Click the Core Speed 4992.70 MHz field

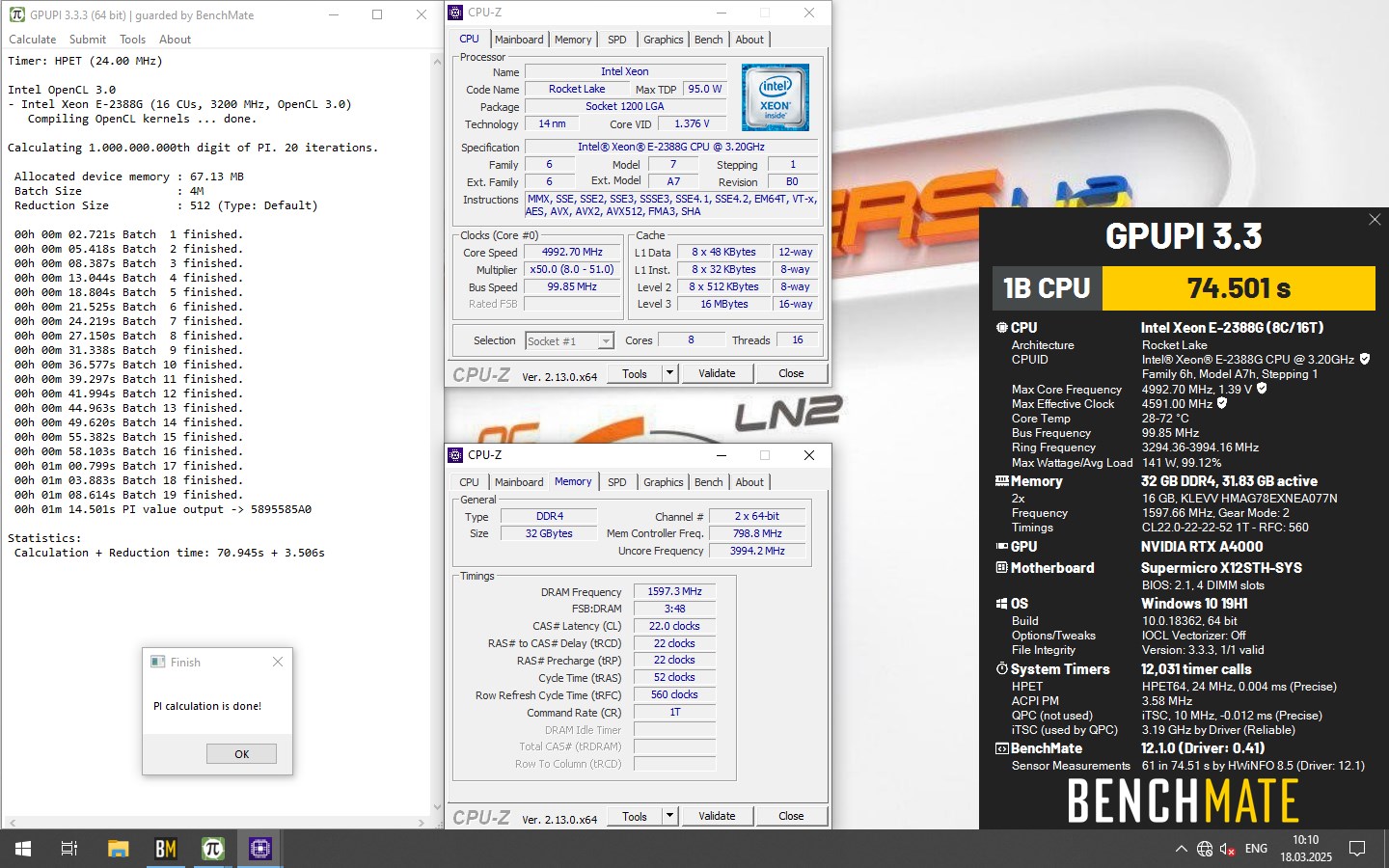click(x=572, y=252)
